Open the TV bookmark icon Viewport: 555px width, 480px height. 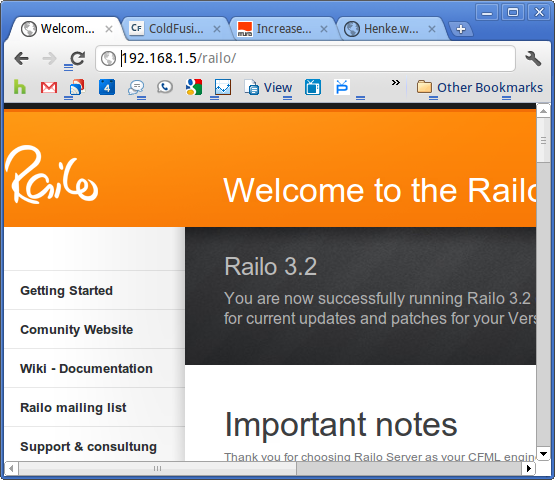pos(313,87)
